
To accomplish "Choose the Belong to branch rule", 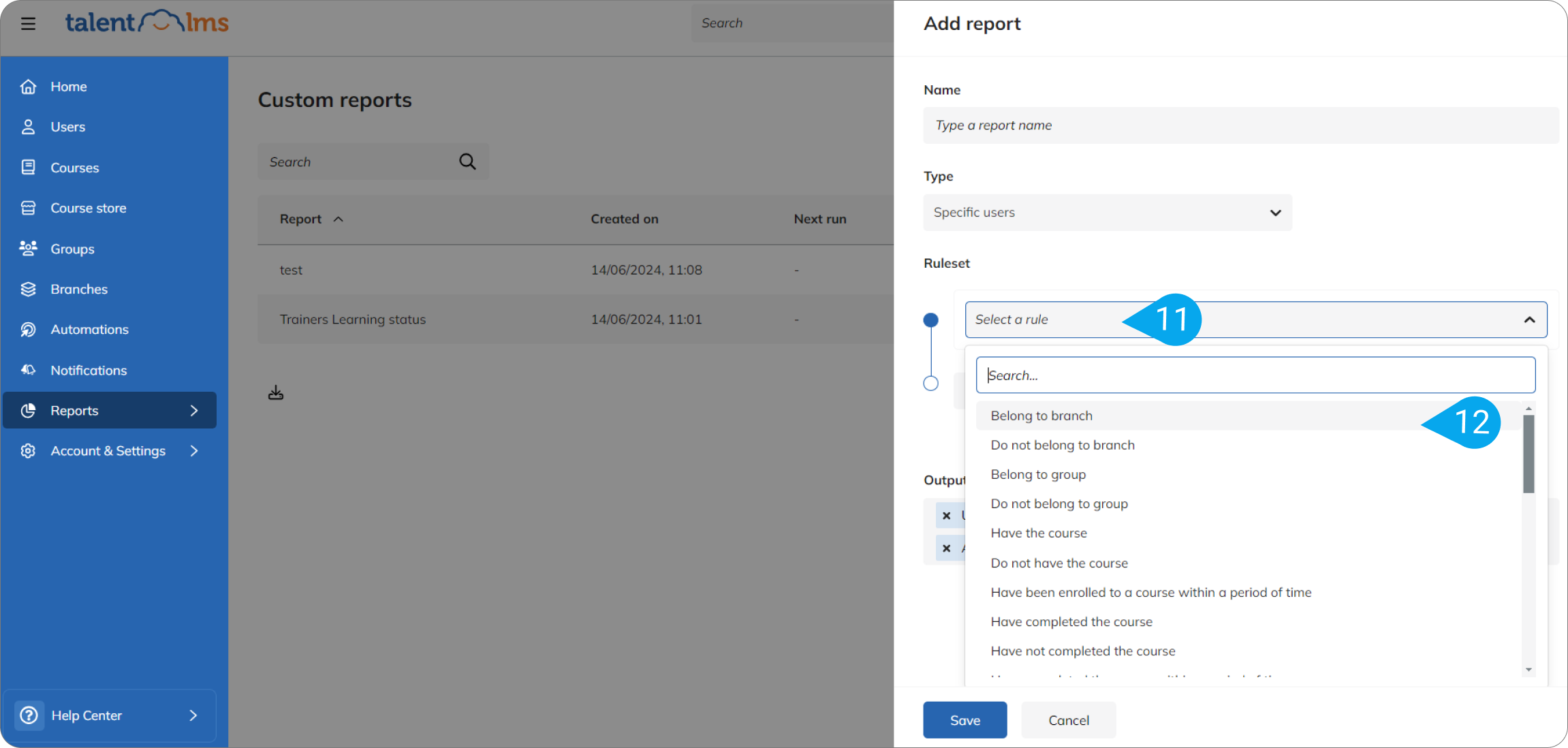I will coord(1248,416).
